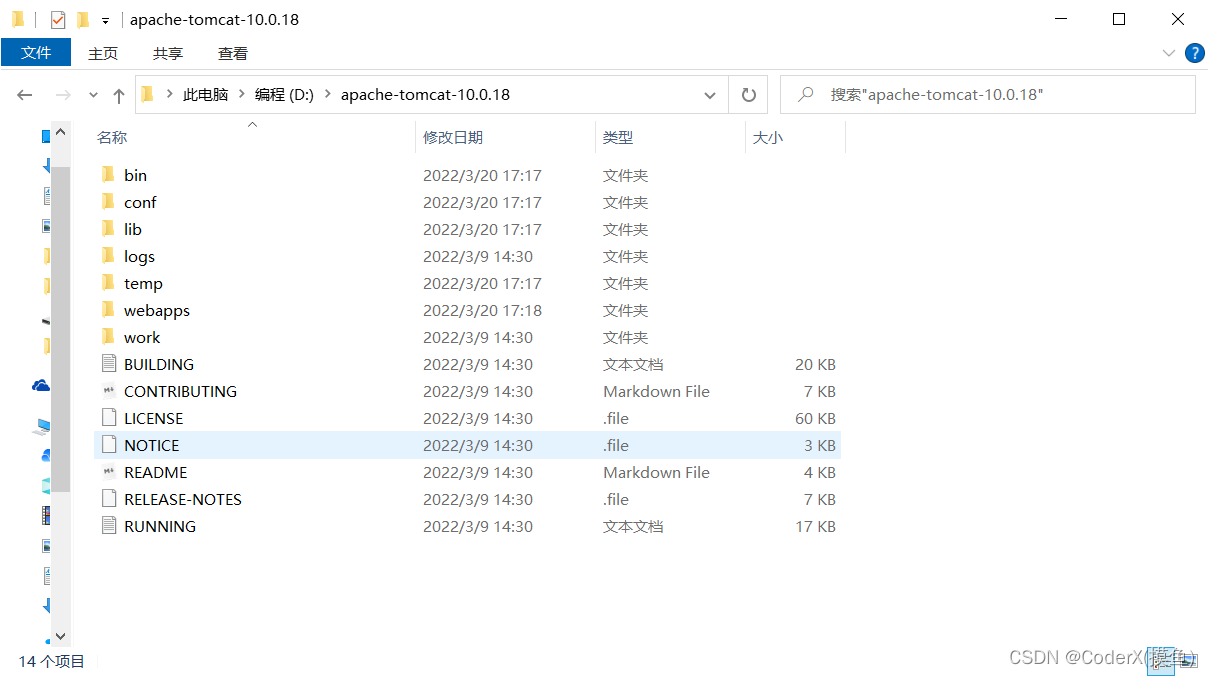Image resolution: width=1209 pixels, height=677 pixels.
Task: Select the webapps folder name
Action: click(157, 310)
